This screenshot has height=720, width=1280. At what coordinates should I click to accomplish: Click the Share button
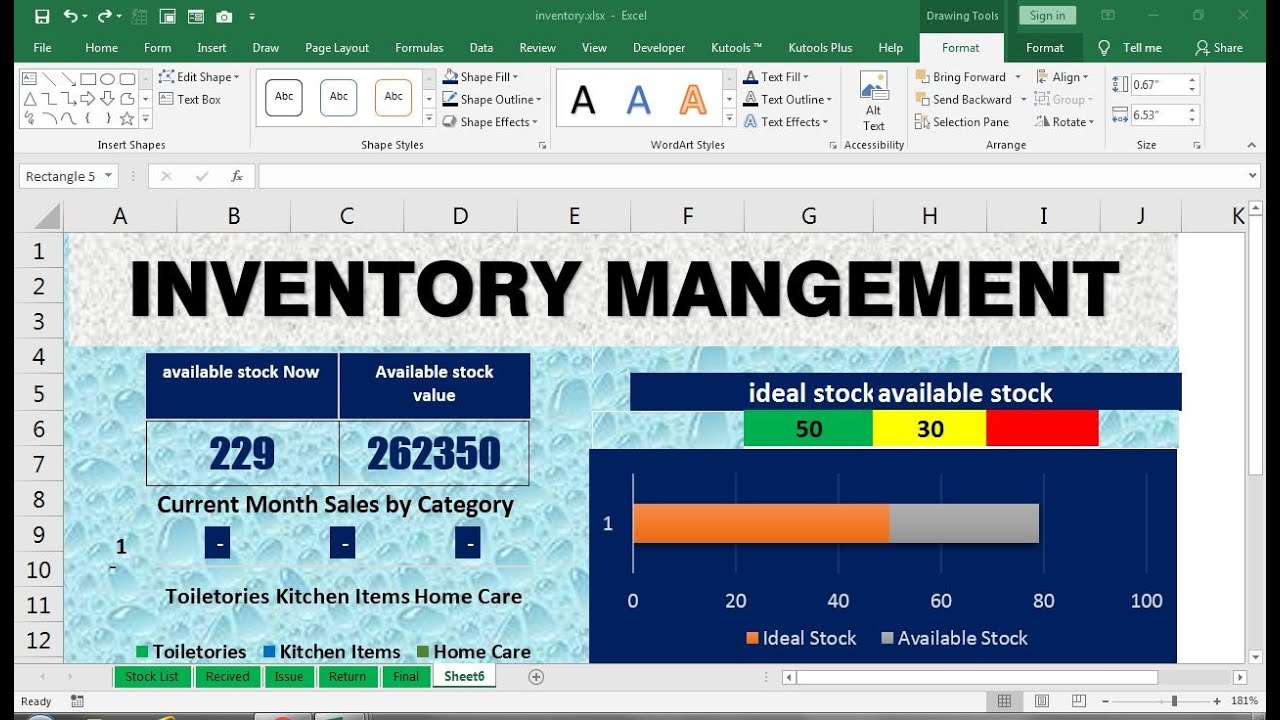coord(1219,47)
